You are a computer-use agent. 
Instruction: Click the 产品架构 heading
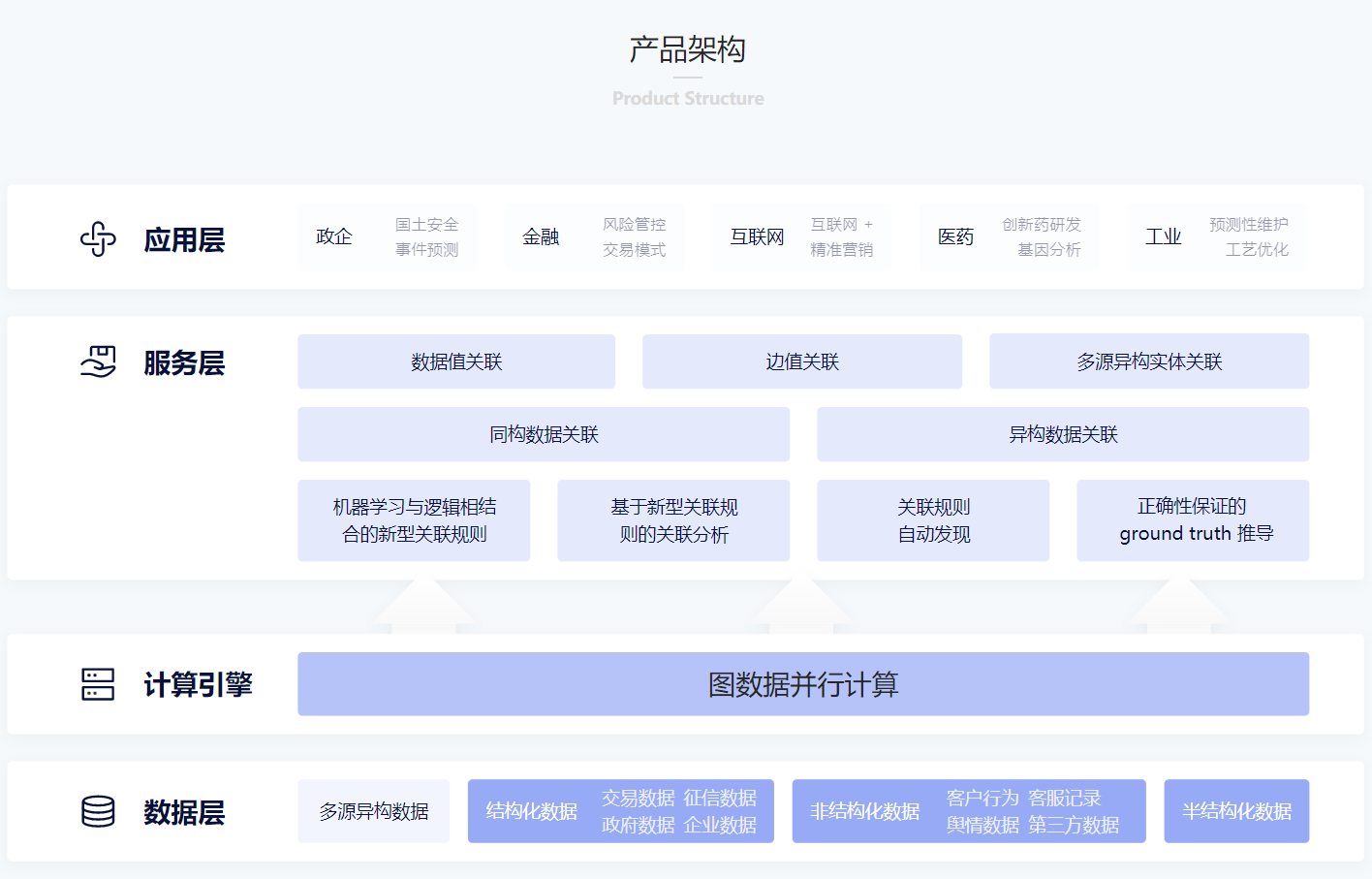point(688,49)
